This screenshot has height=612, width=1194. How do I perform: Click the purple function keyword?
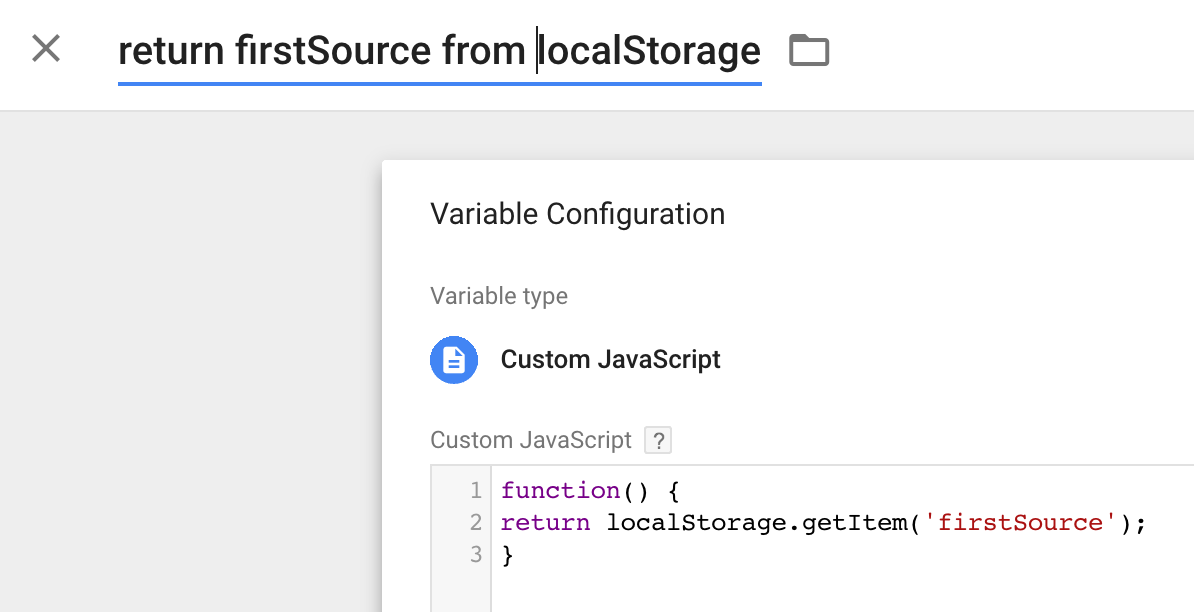tap(560, 491)
